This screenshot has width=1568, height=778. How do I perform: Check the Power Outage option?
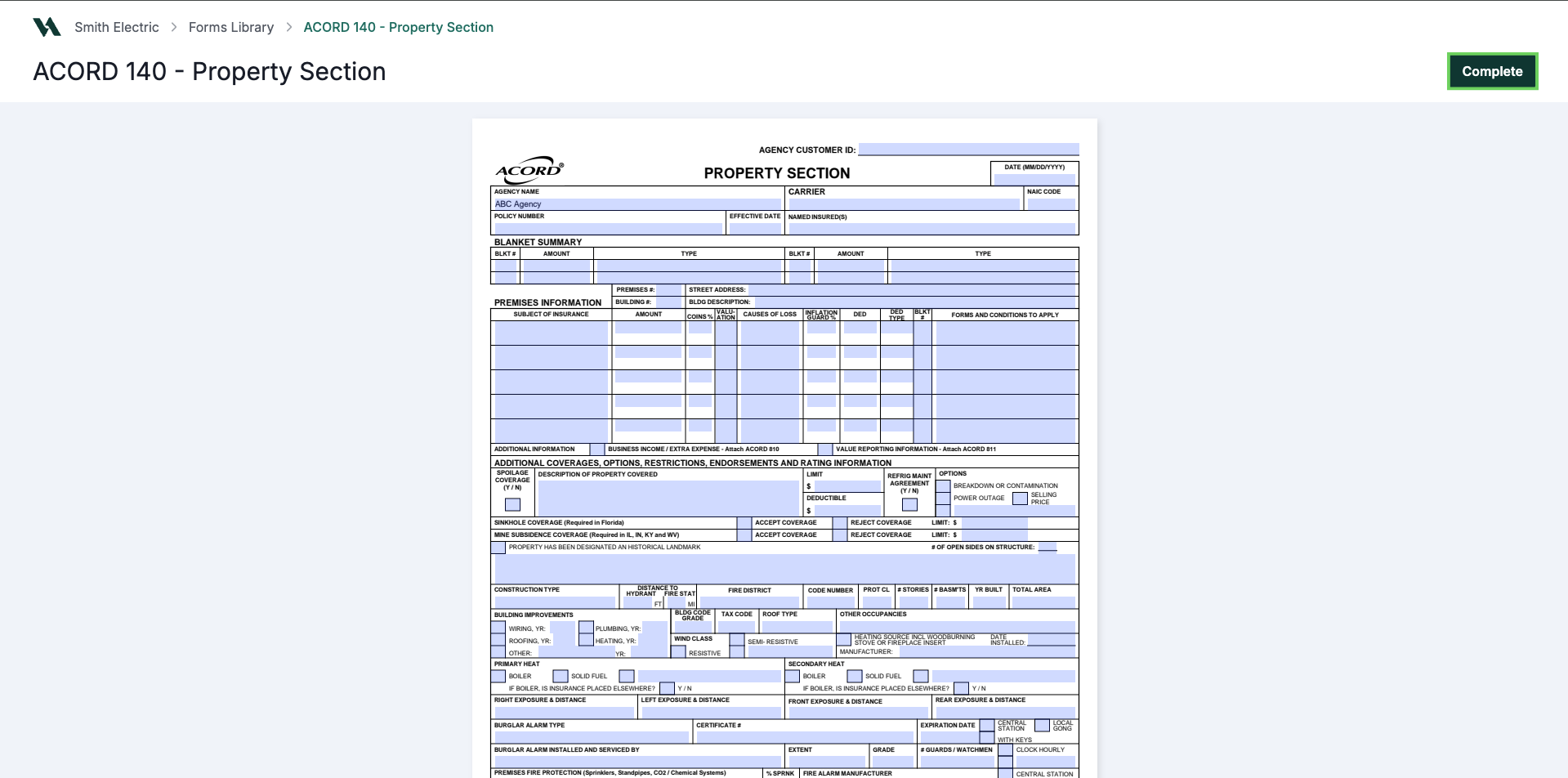(943, 499)
